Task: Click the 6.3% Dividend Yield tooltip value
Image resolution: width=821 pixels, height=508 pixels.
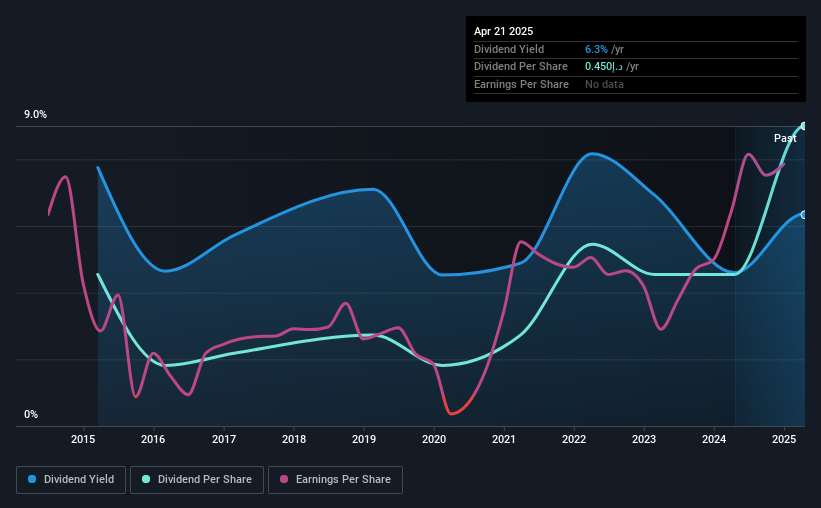Action: coord(596,49)
